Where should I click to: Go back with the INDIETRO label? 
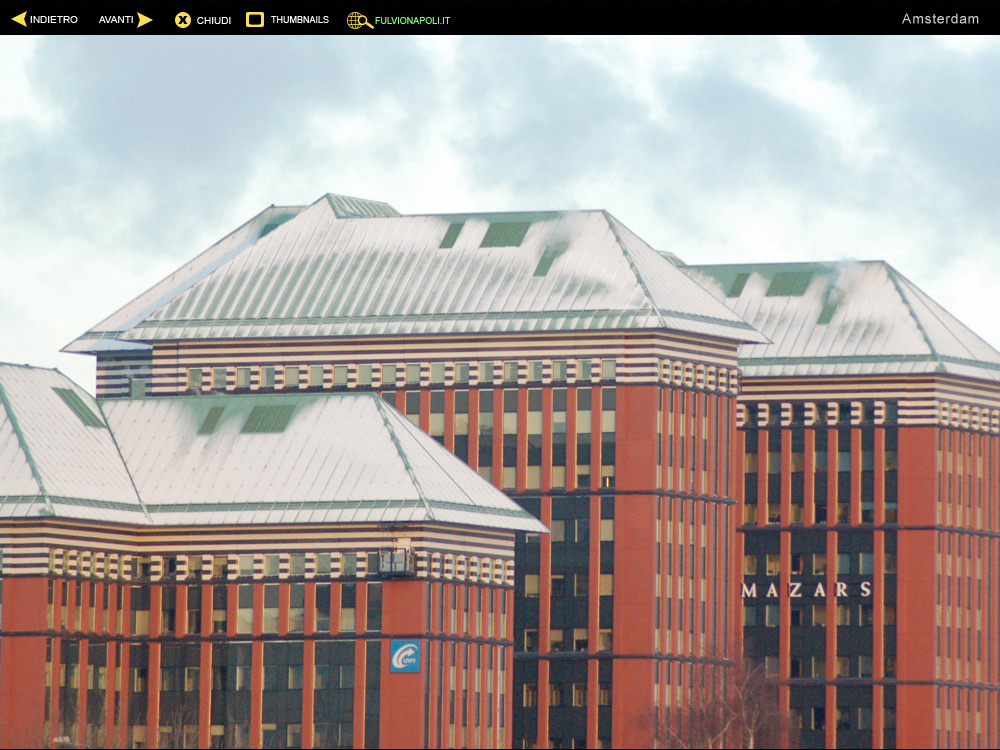click(x=54, y=20)
